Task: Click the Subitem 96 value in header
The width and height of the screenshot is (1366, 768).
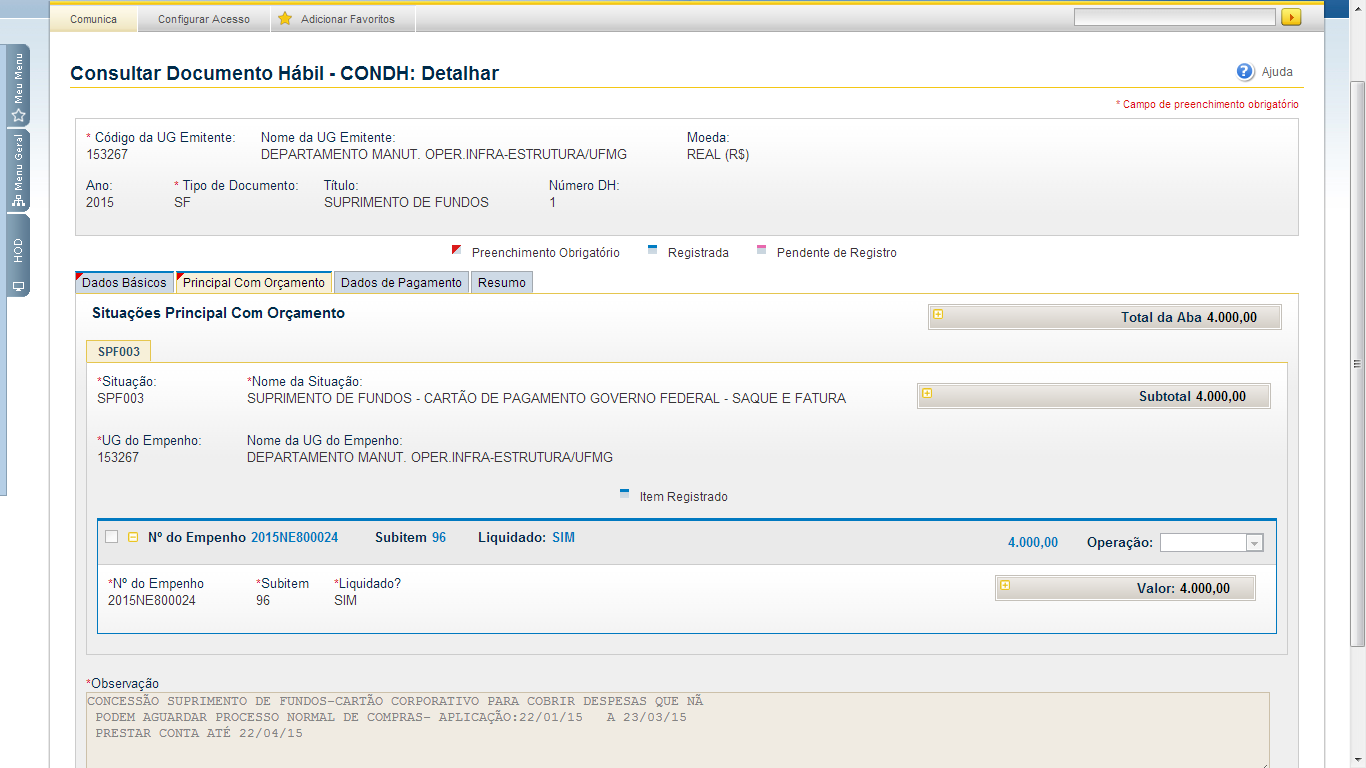Action: click(x=439, y=537)
